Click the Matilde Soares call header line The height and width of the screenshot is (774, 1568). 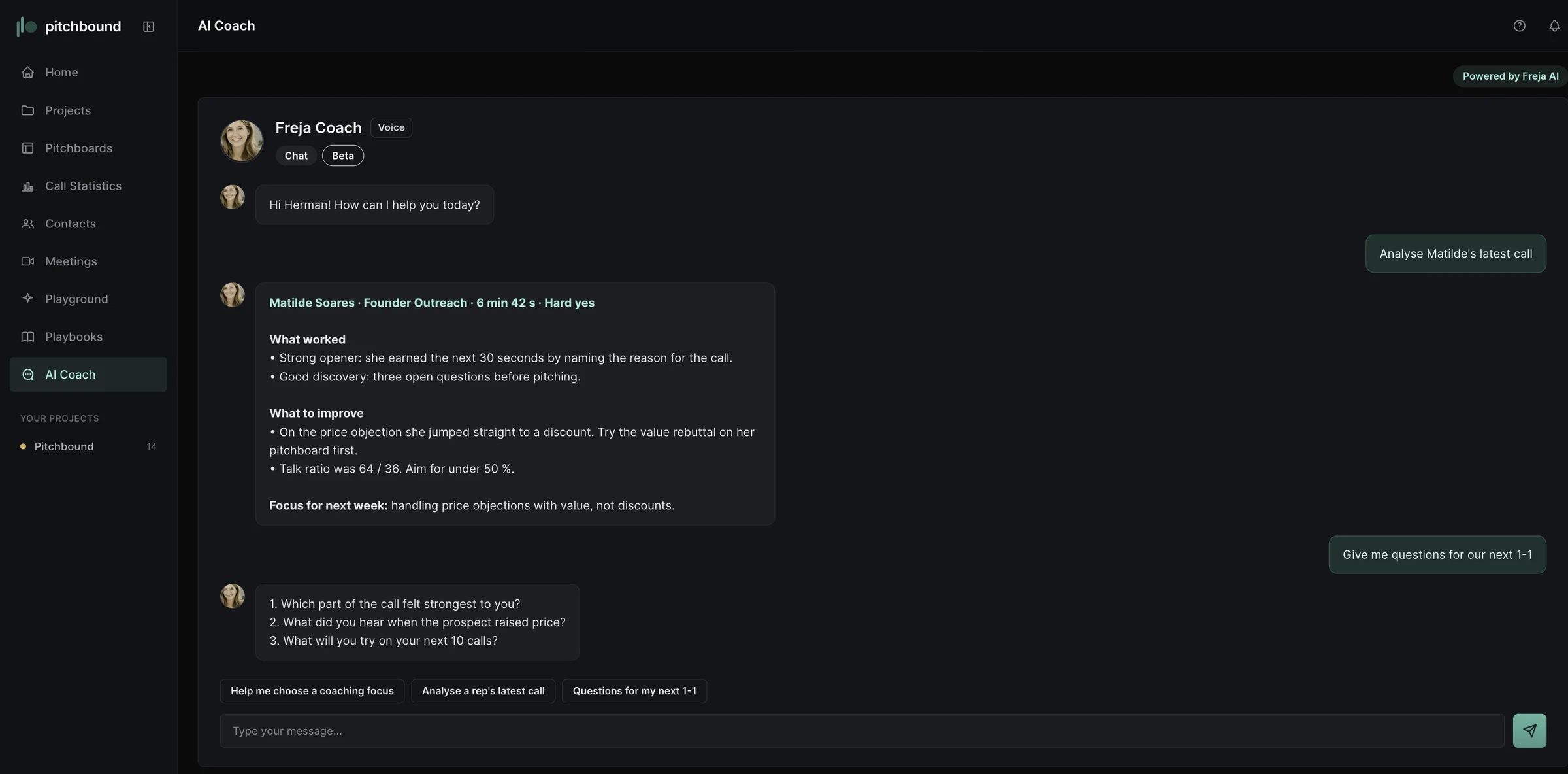pos(432,303)
